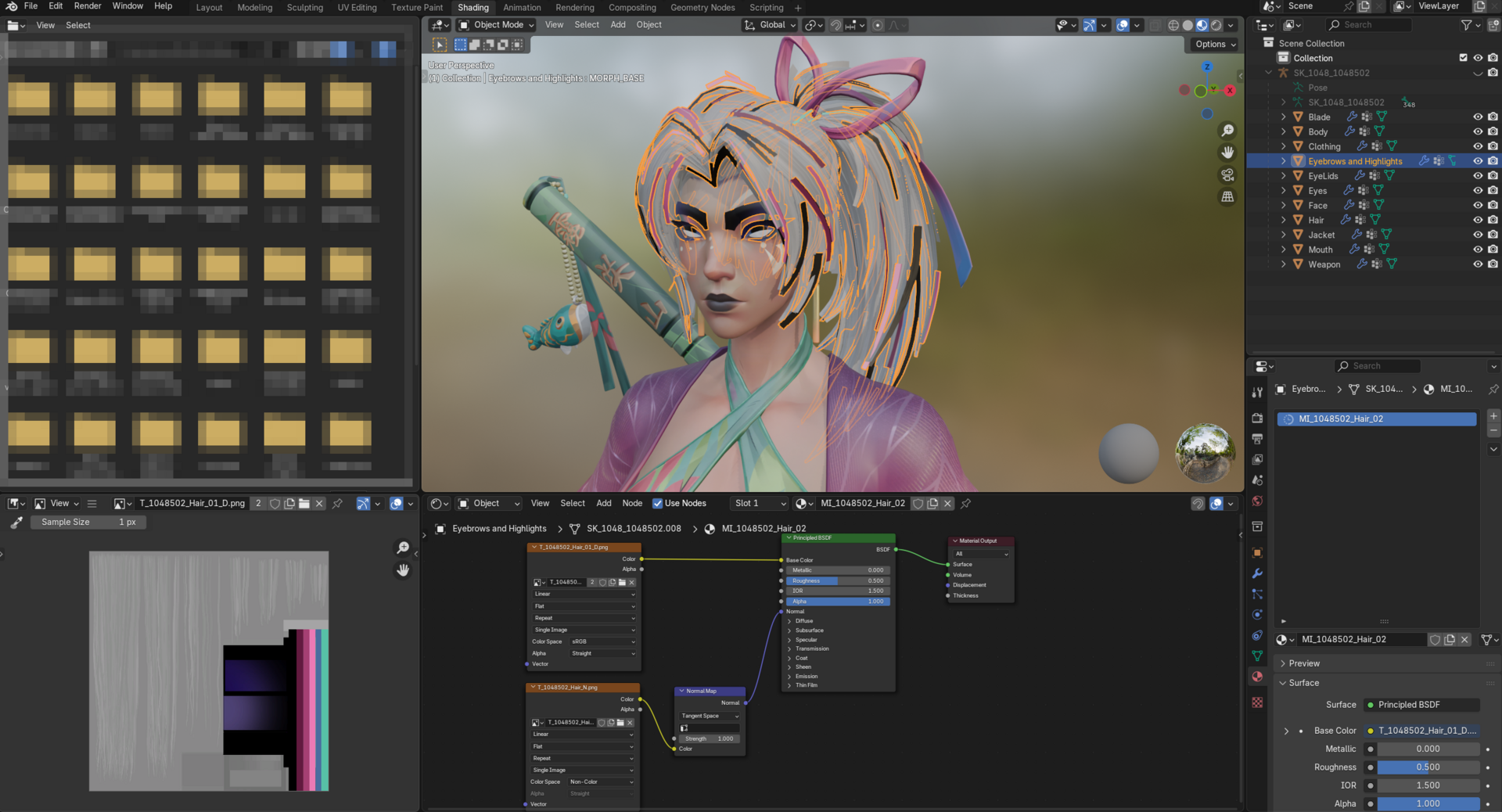This screenshot has height=812, width=1502.
Task: Switch to the UV Editing workspace tab
Action: coord(357,8)
